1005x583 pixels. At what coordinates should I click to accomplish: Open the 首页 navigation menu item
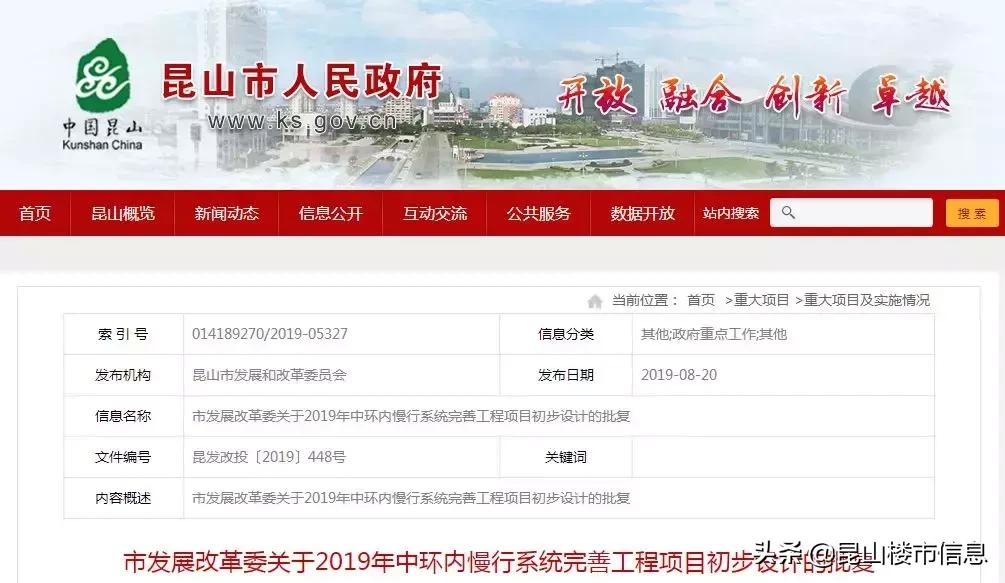pyautogui.click(x=35, y=213)
